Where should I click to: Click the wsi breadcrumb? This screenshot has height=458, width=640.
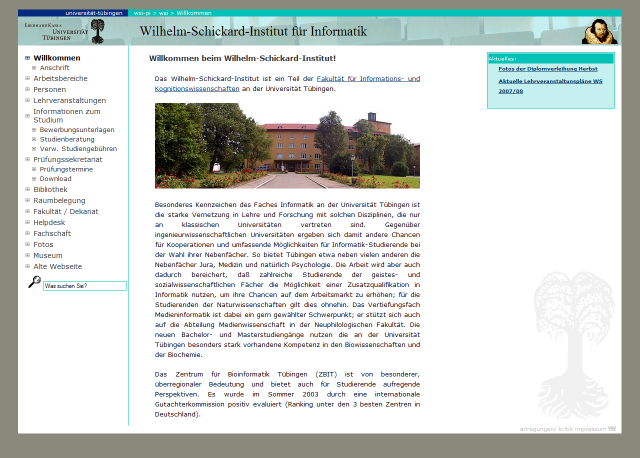(163, 13)
